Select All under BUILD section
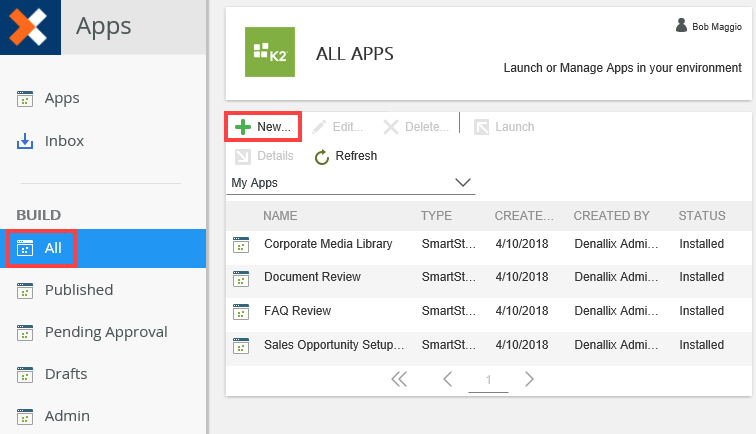Screen dimensions: 756x434 pyautogui.click(x=103, y=248)
